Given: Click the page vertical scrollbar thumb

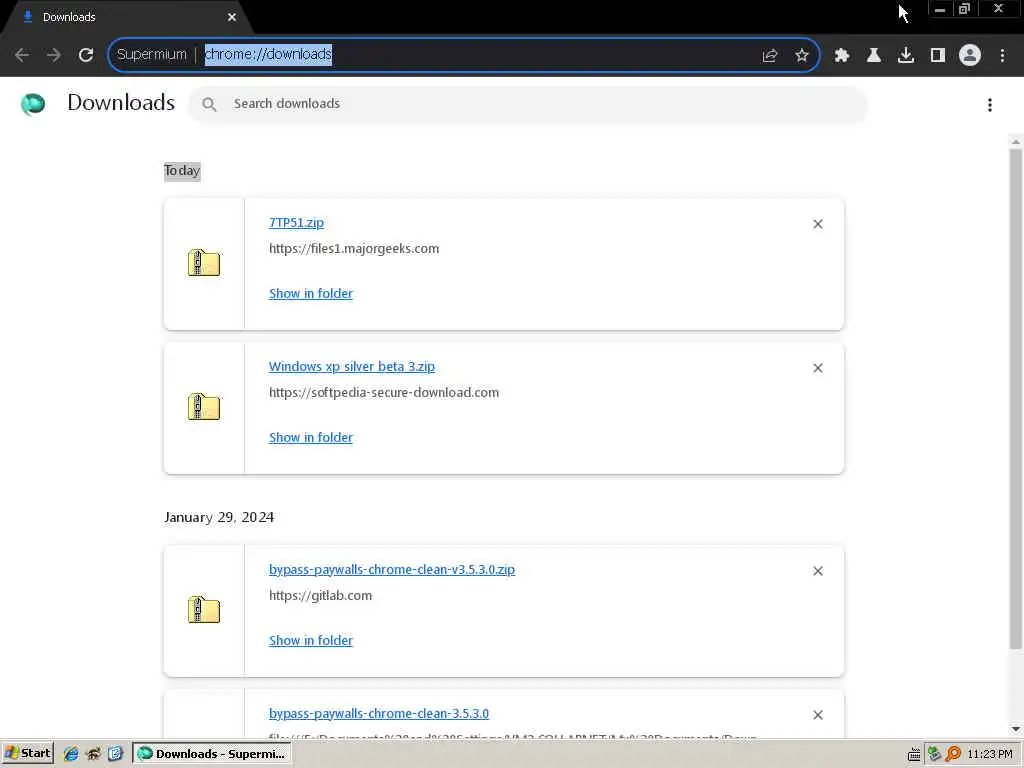Looking at the screenshot, I should (1016, 398).
